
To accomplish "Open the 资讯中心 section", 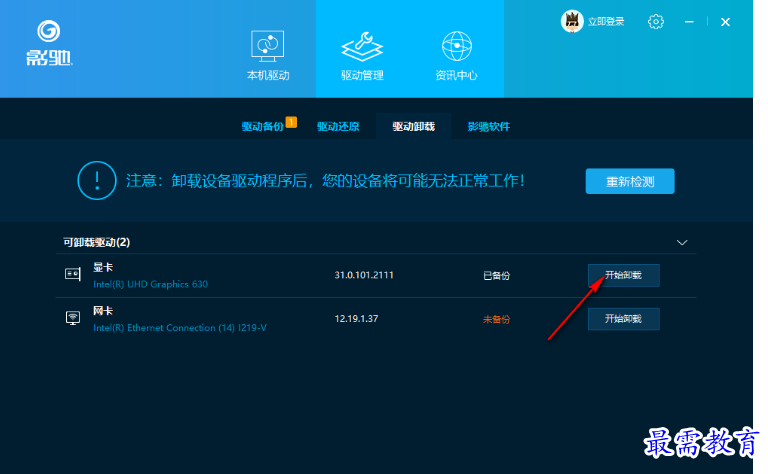I will 456,55.
